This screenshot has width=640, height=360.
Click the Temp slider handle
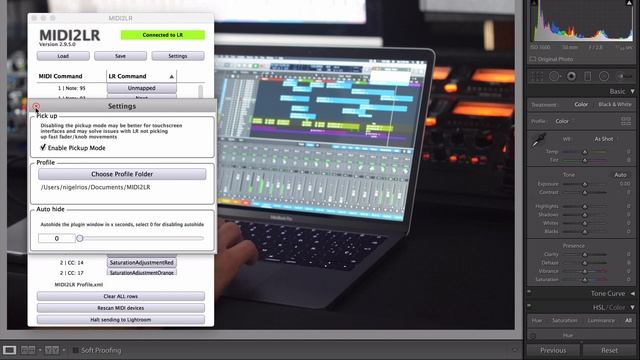coord(585,152)
